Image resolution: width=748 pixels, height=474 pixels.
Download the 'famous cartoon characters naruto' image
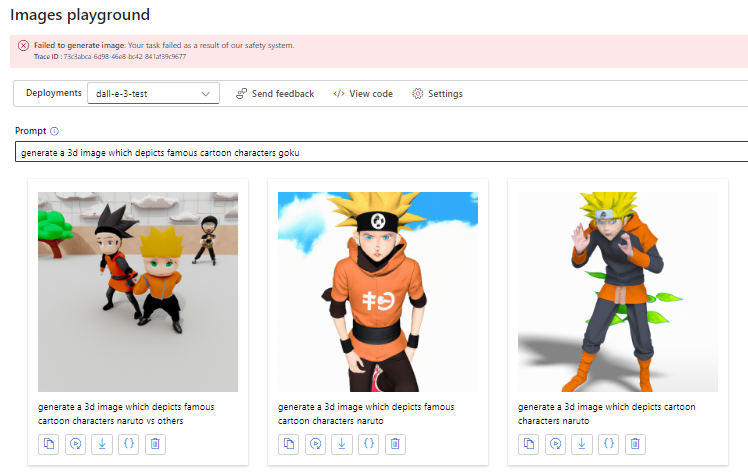coord(342,444)
